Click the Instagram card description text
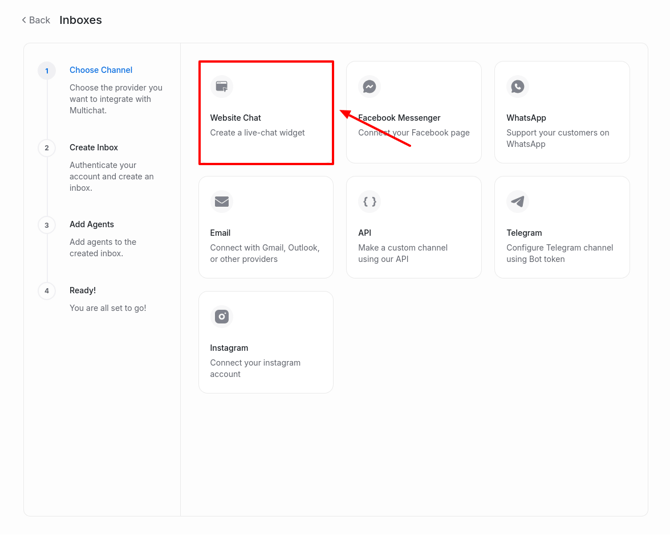Viewport: 670px width, 537px height. 255,368
